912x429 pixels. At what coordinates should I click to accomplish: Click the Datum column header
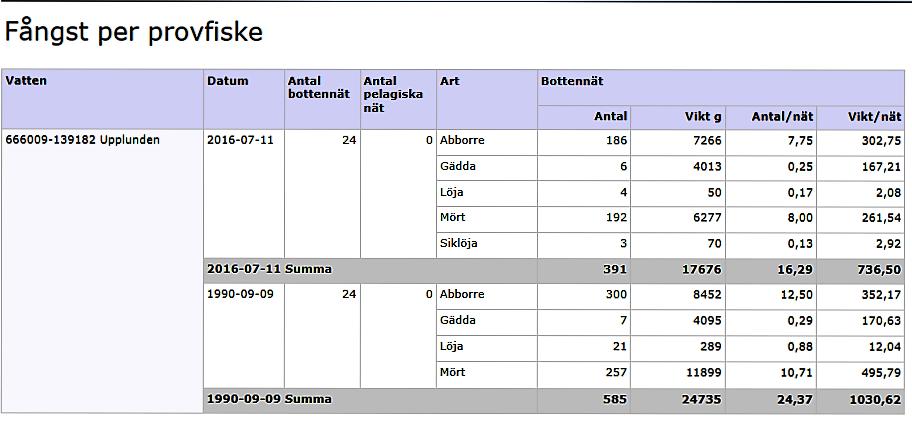(x=244, y=99)
